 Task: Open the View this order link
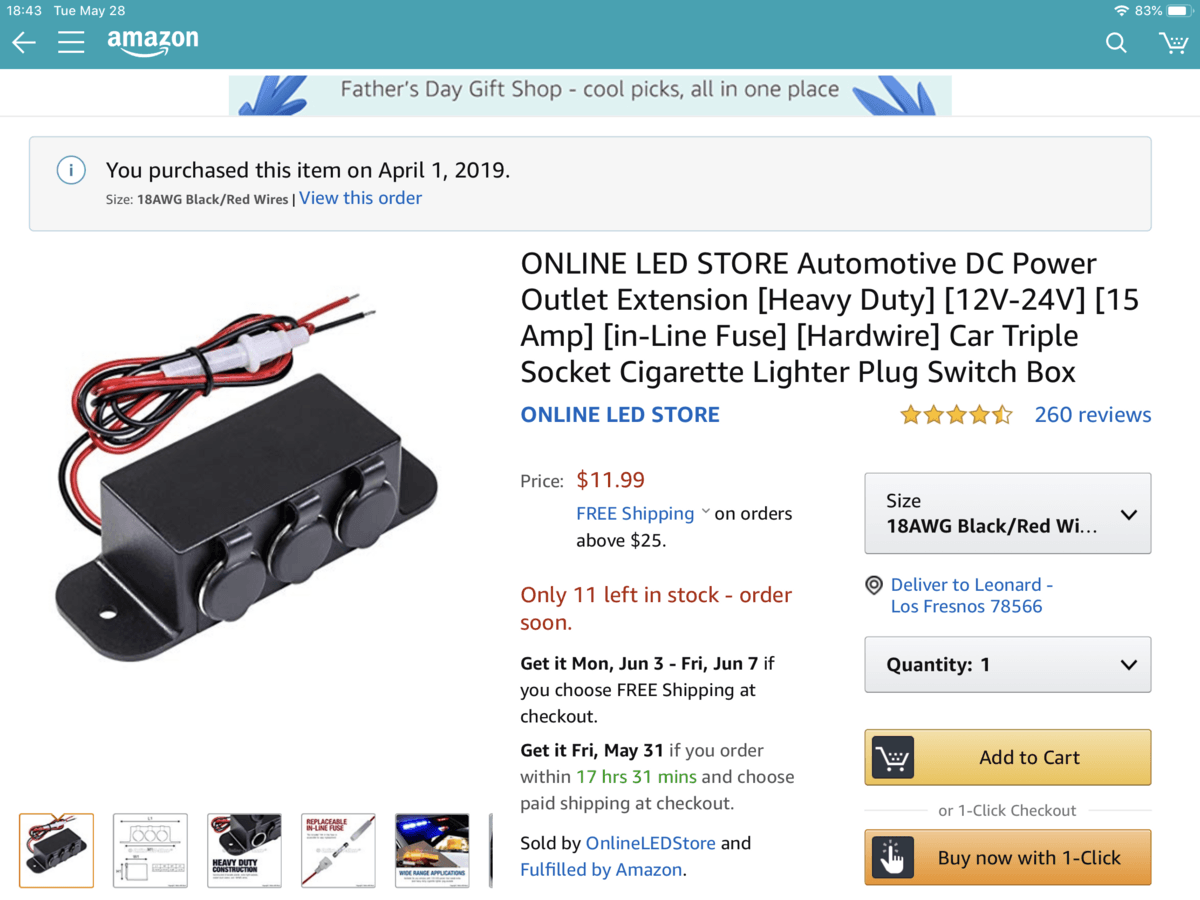tap(360, 198)
